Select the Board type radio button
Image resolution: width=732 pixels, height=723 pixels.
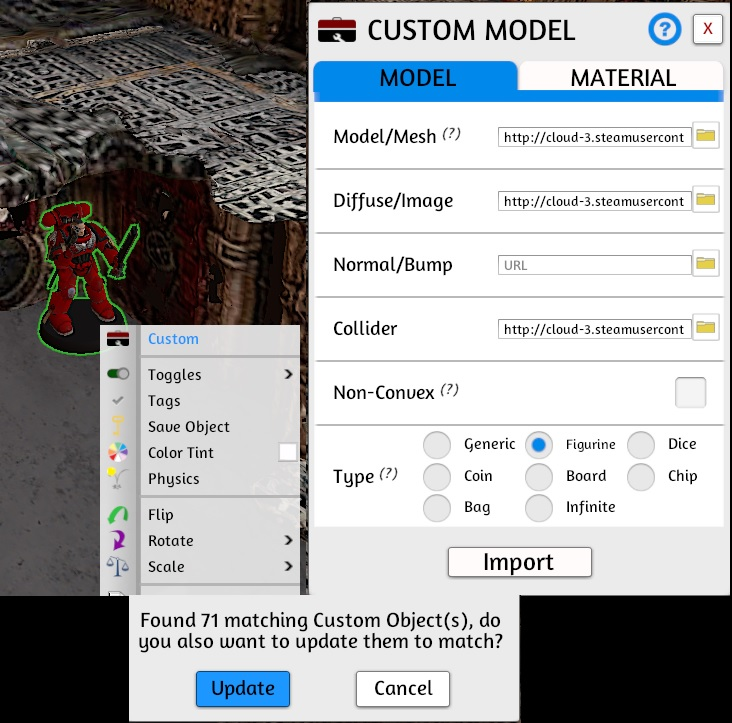point(538,477)
